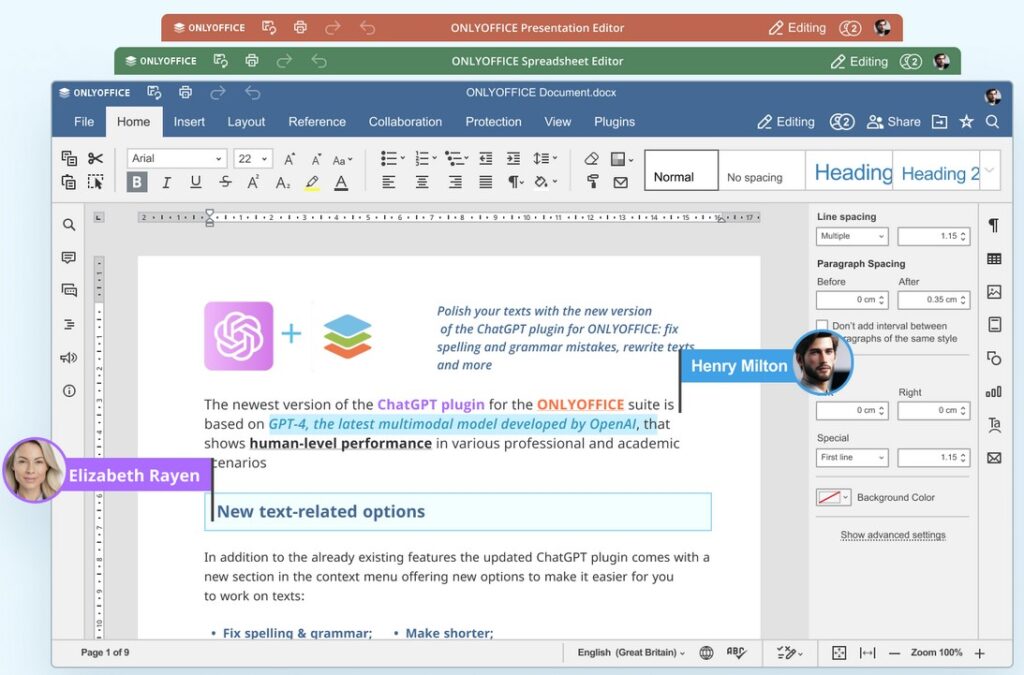The height and width of the screenshot is (675, 1024).
Task: Open the Search icon in left sidebar
Action: (x=69, y=225)
